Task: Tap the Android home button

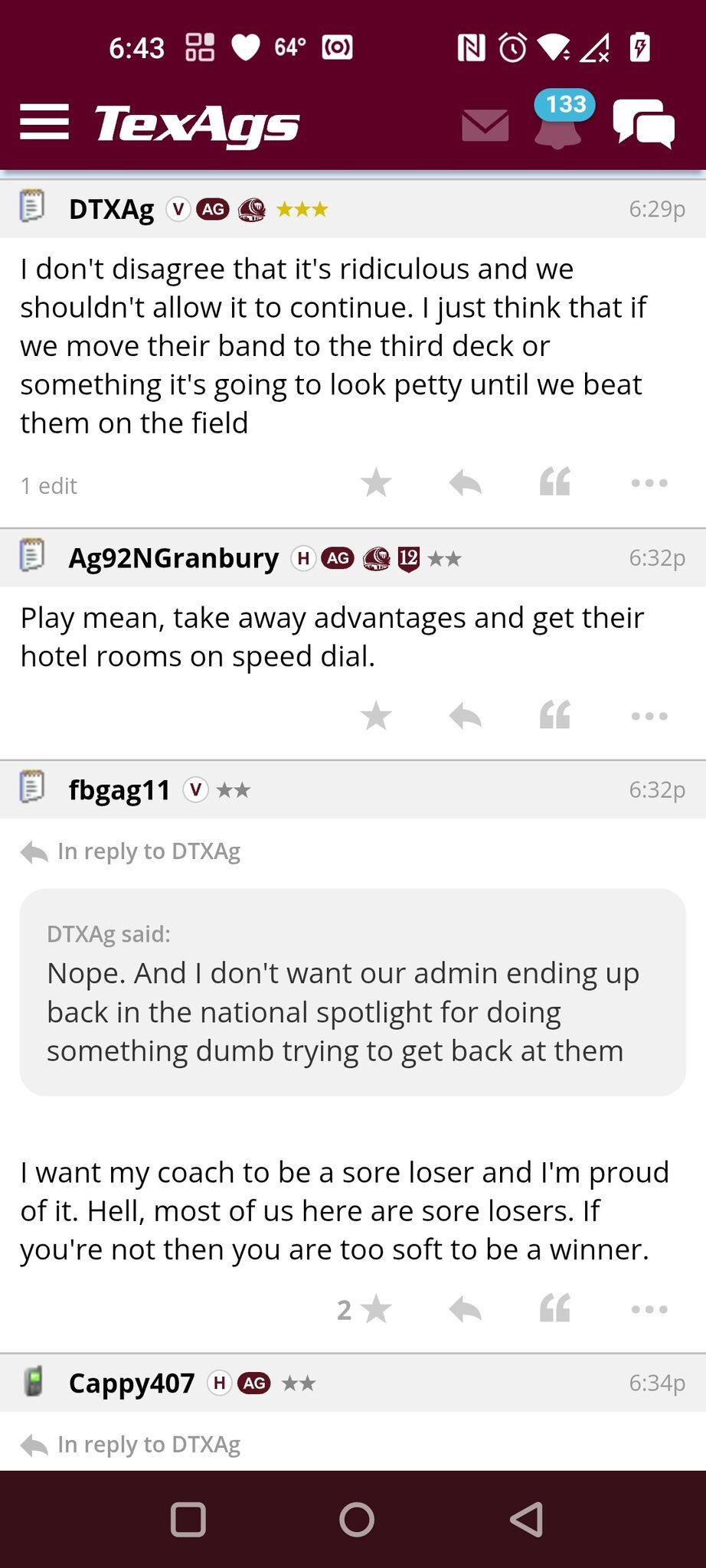Action: point(357,1520)
